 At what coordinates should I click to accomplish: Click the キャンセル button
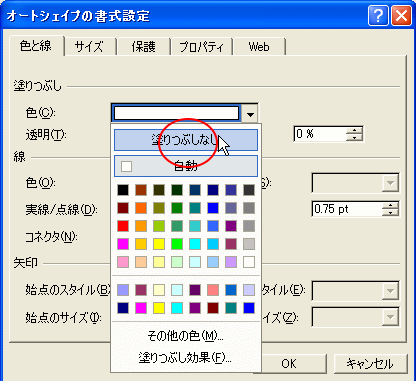tap(370, 363)
